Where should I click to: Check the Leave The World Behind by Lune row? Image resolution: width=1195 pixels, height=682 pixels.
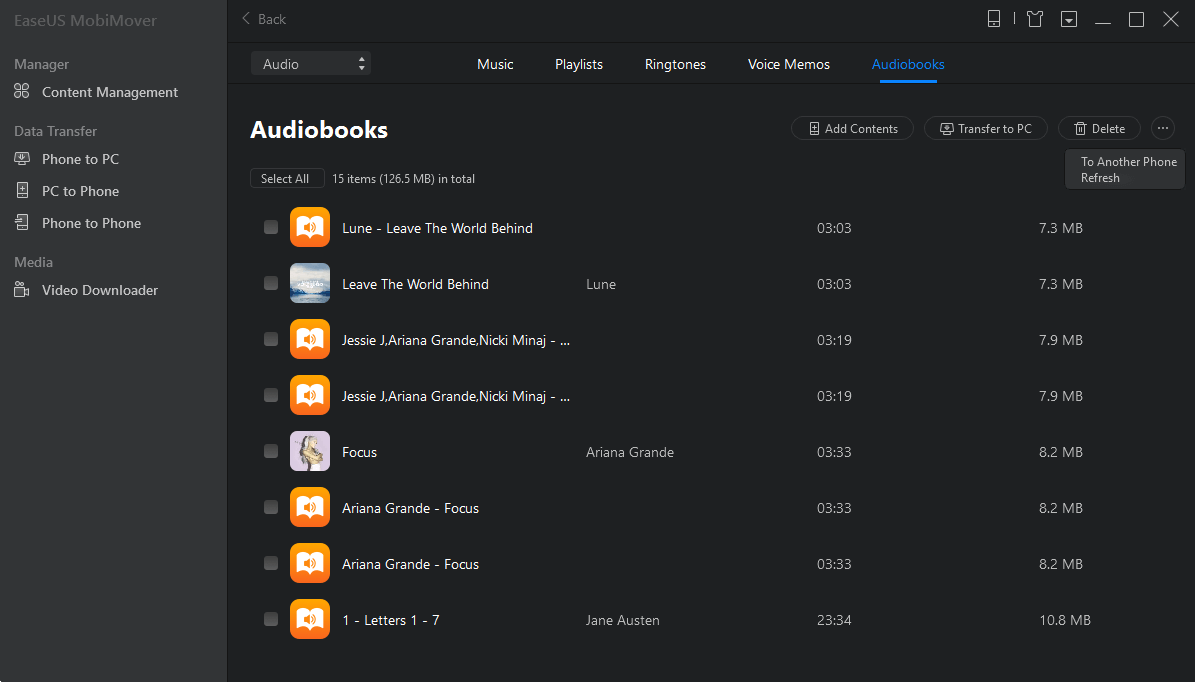(x=271, y=283)
